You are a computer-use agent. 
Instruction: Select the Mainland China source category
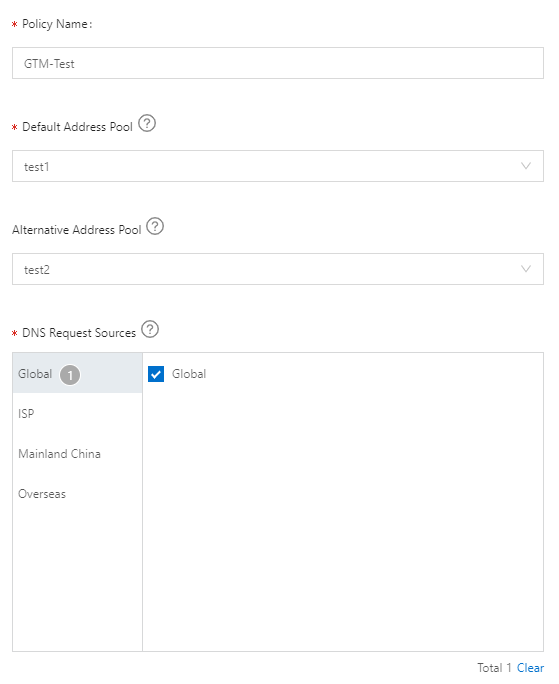77,454
